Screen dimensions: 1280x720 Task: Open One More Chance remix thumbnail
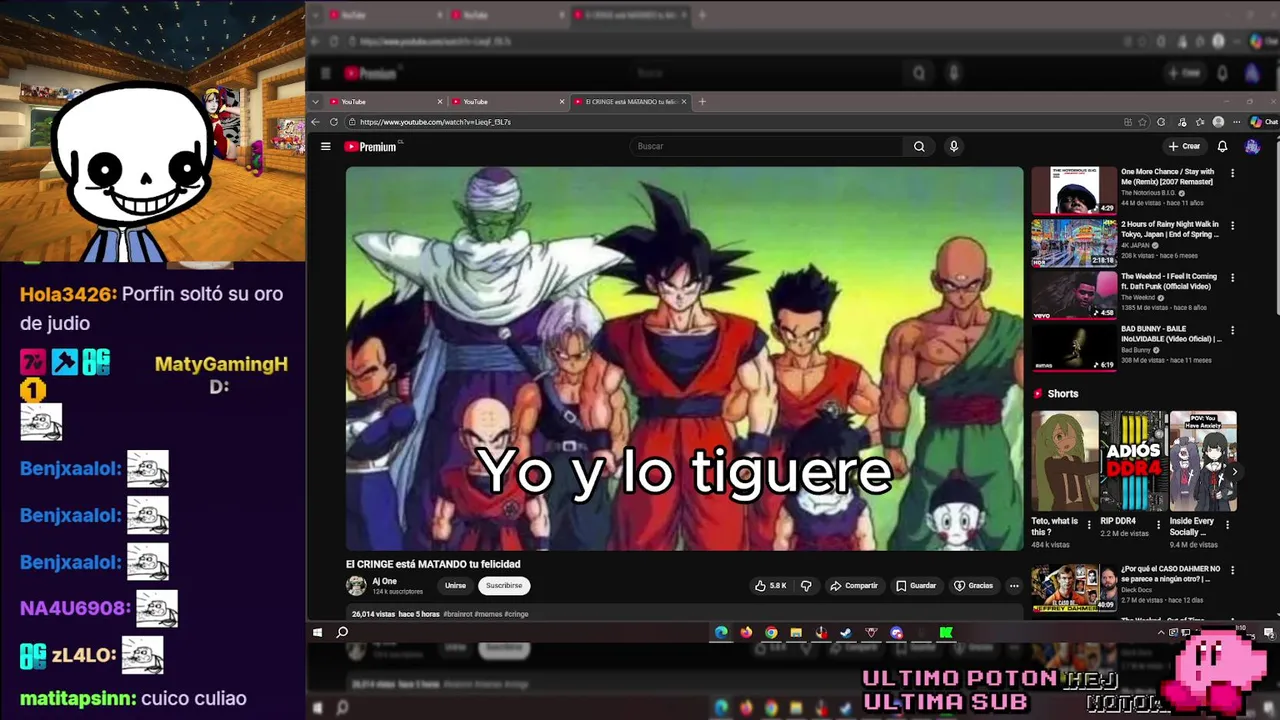1074,190
